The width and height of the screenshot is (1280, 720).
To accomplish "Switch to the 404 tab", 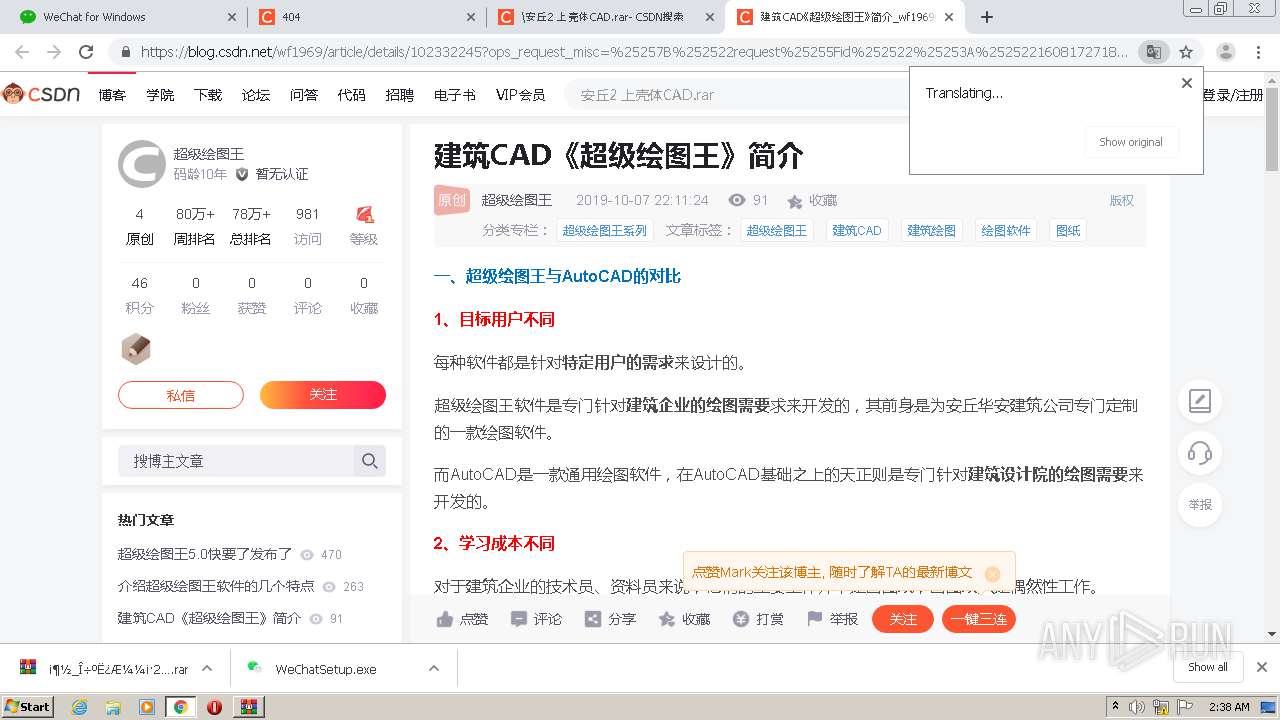I will [x=367, y=17].
